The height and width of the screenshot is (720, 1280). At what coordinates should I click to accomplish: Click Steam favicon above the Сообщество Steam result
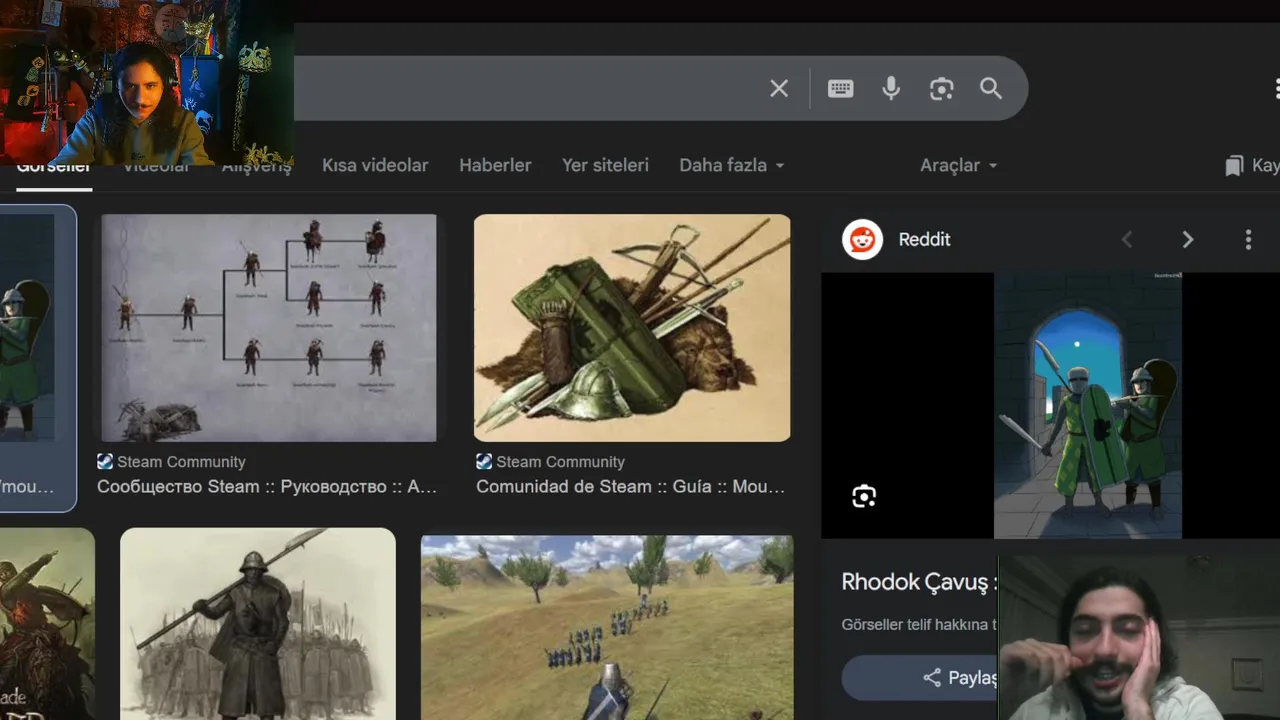pos(105,462)
